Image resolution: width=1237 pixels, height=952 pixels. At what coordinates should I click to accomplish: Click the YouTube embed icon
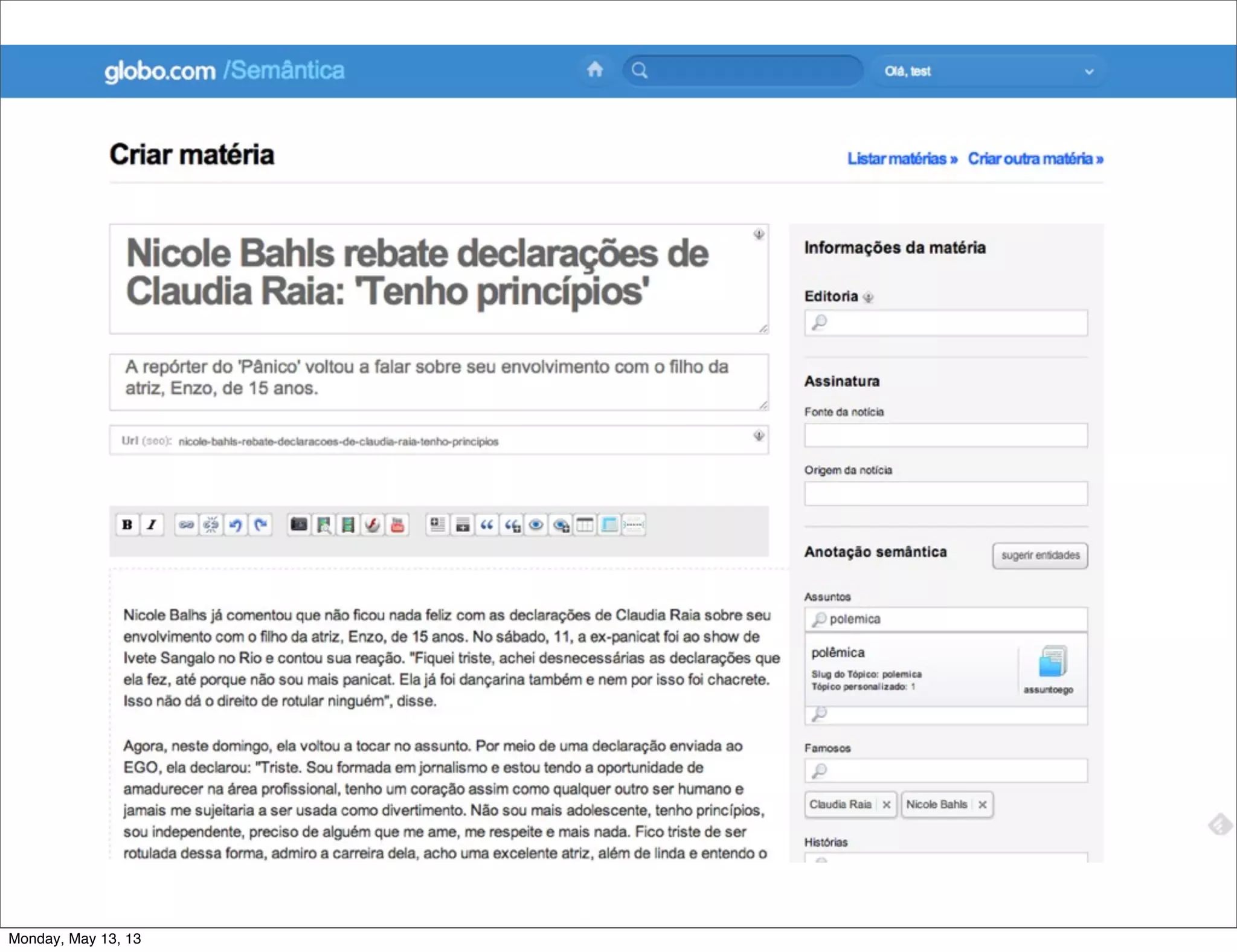(x=397, y=525)
